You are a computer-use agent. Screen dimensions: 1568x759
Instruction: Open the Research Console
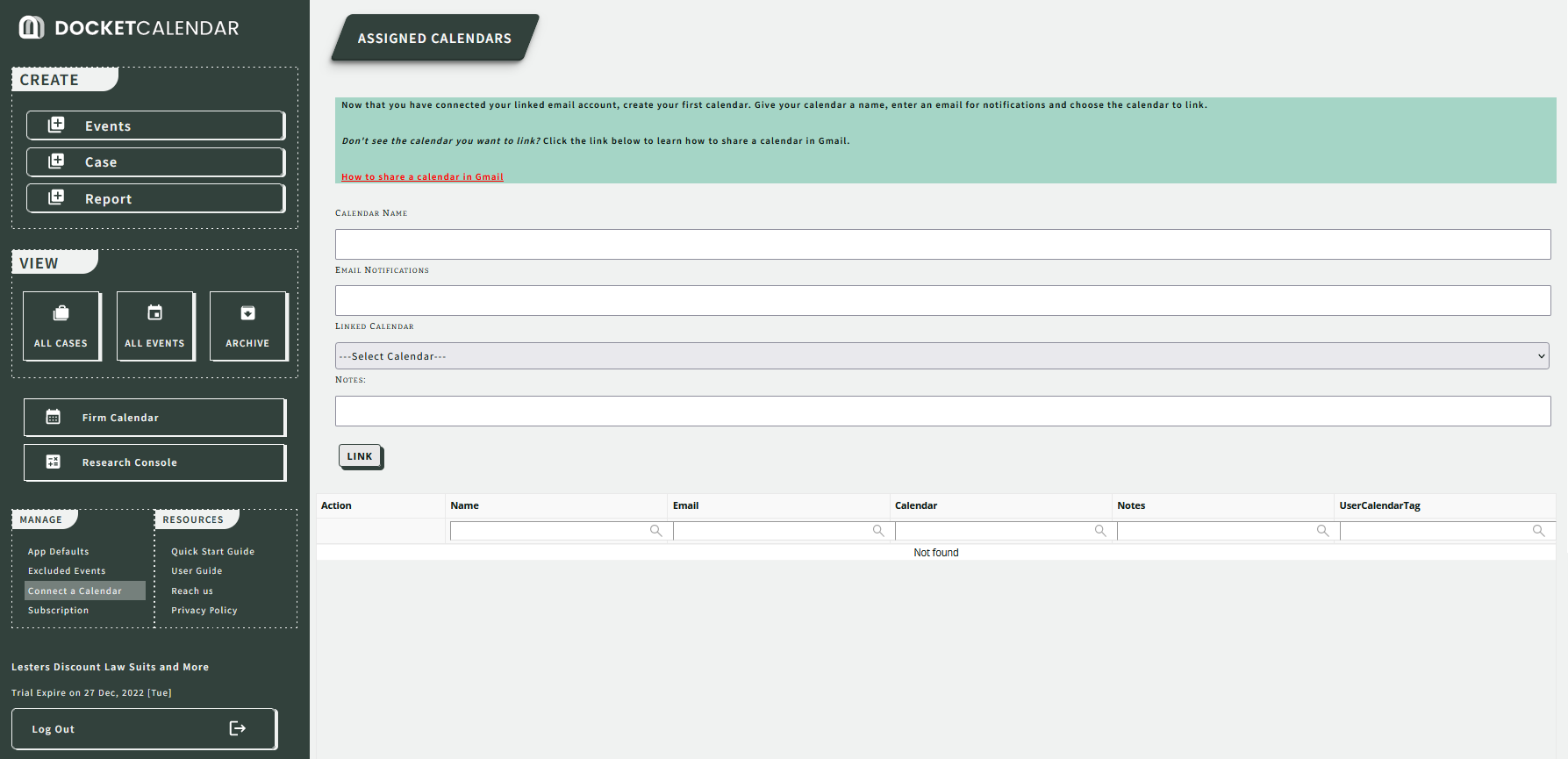(x=154, y=462)
